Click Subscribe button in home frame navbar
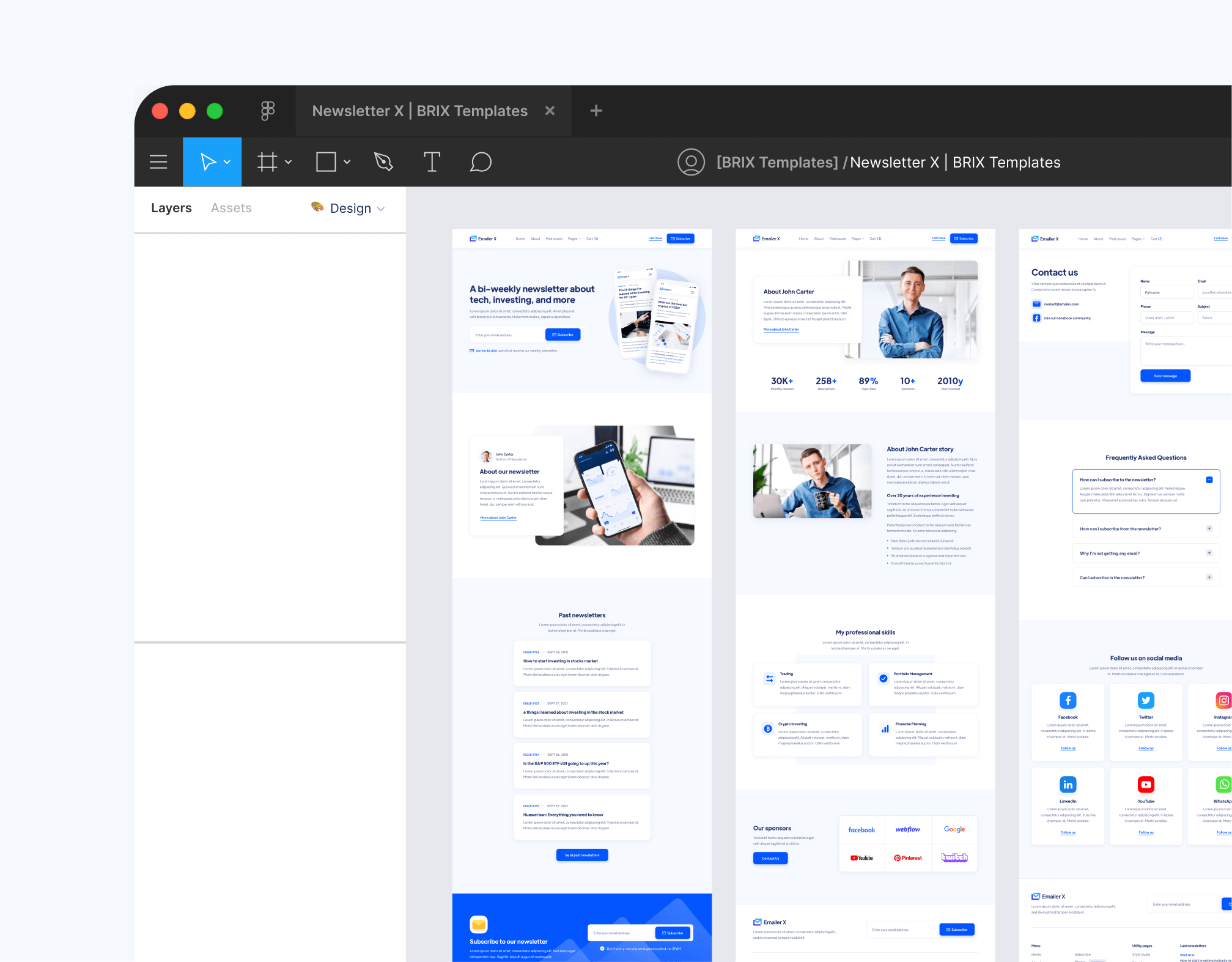The image size is (1232, 962). (x=681, y=239)
